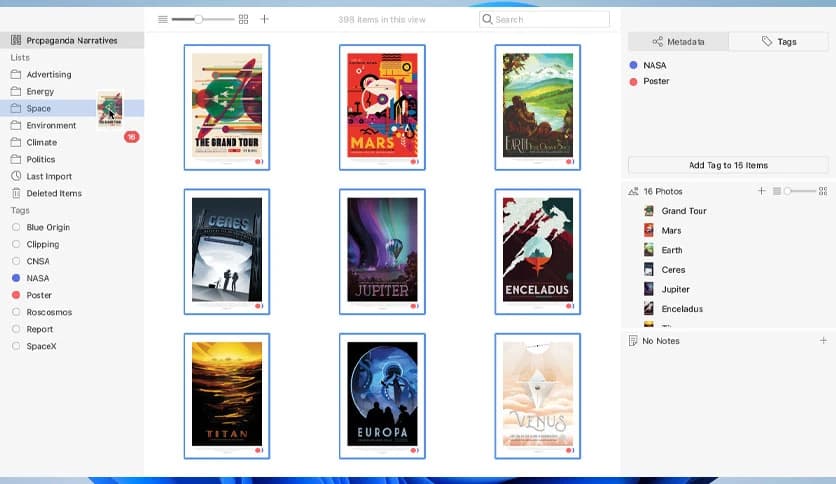Select the Earth poster thumbnail
Viewport: 836px width, 484px height.
537,107
